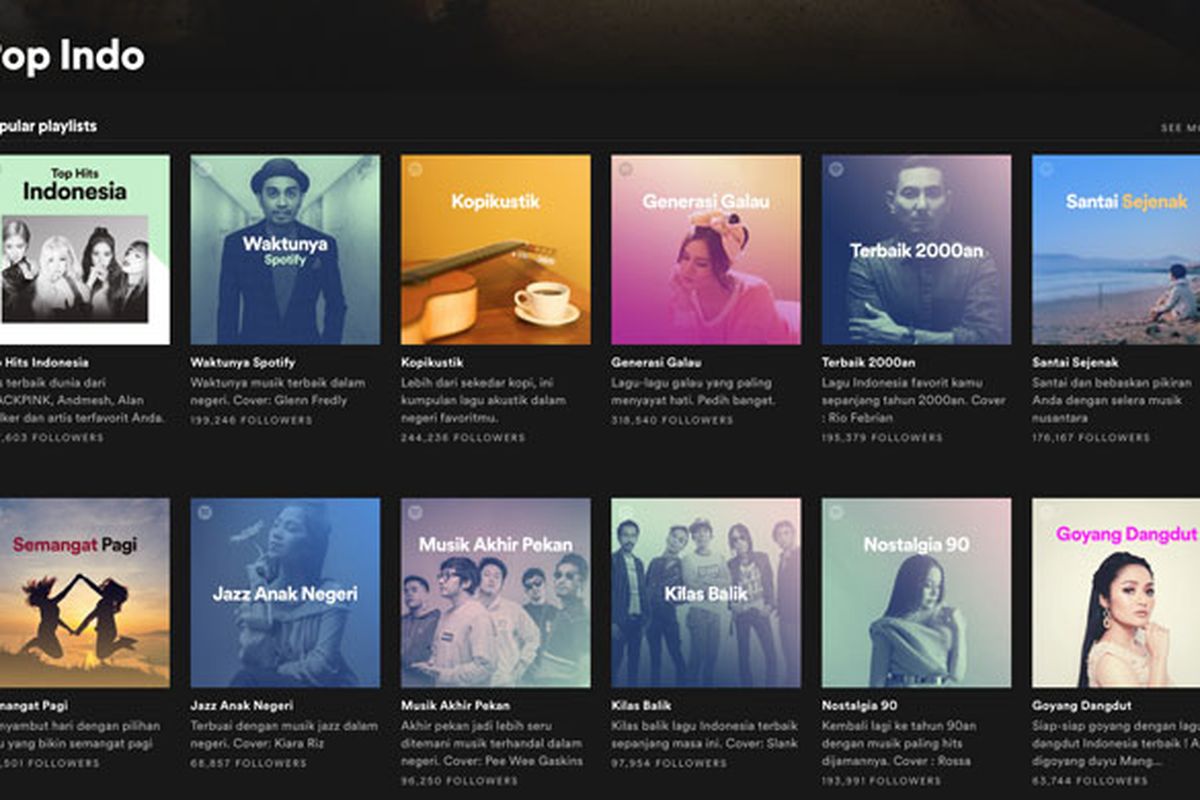Click Jazz Anak Negeri title below cover
The width and height of the screenshot is (1200, 800).
pyautogui.click(x=242, y=705)
